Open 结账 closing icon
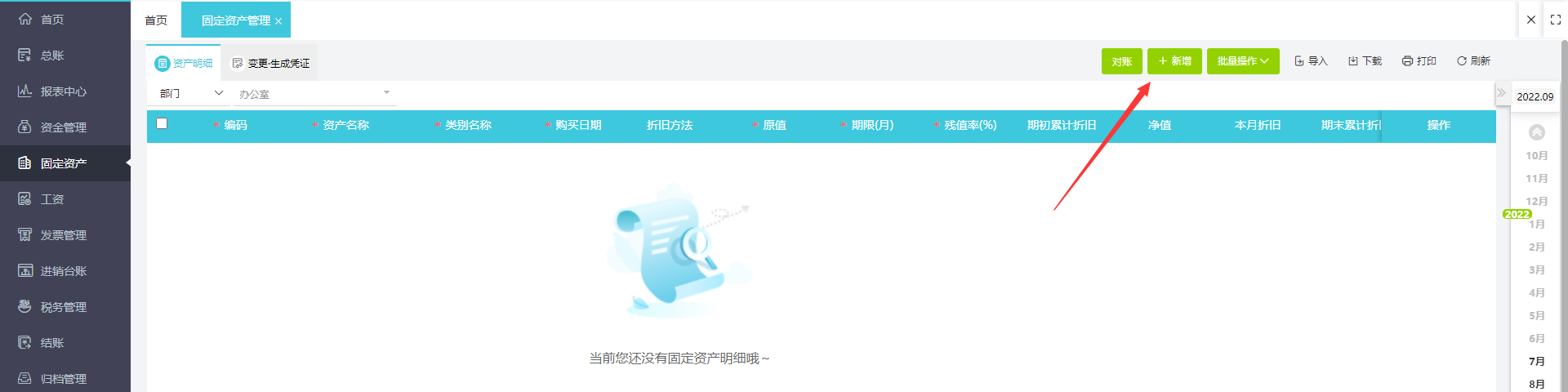The image size is (1568, 392). pyautogui.click(x=25, y=342)
